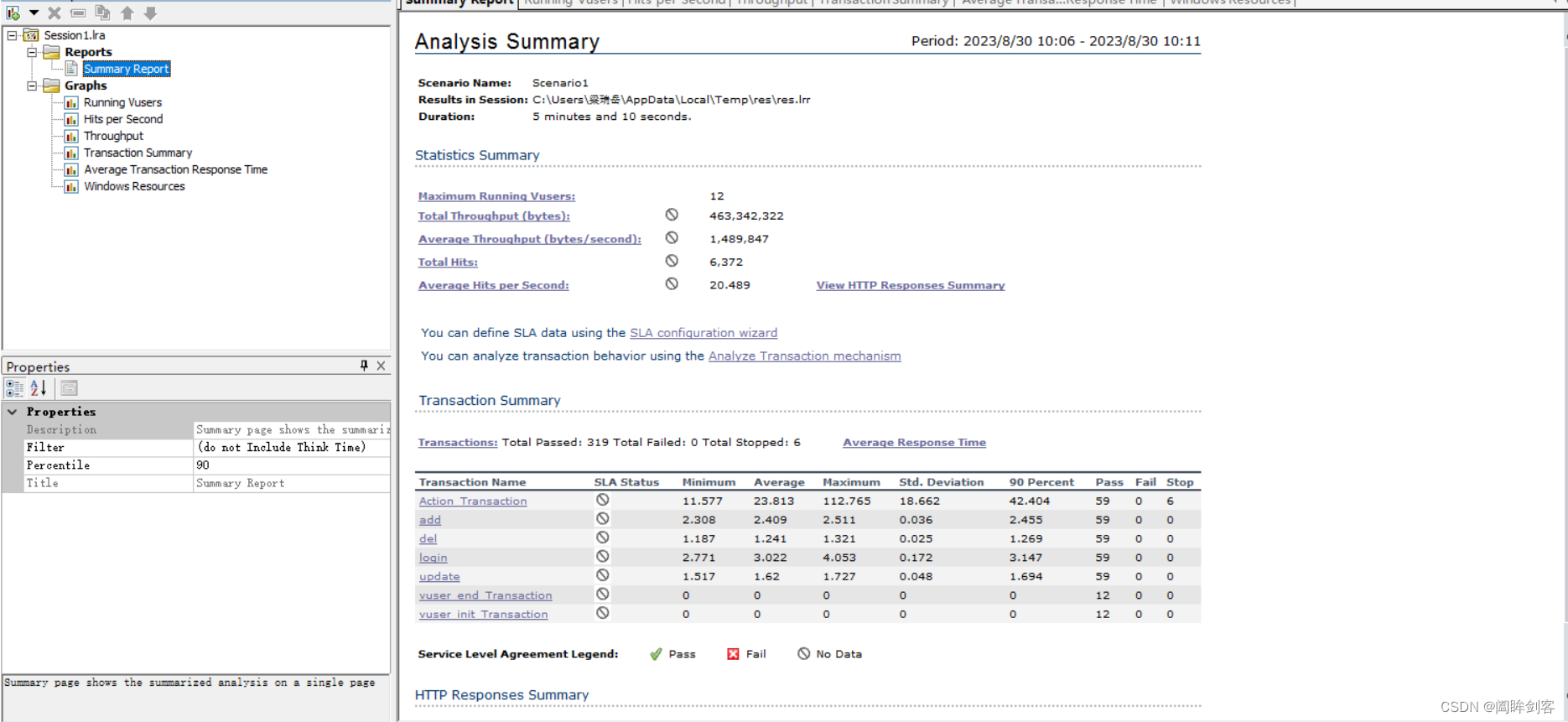
Task: Open the dropdown arrow beside Add New Graph
Action: [34, 13]
